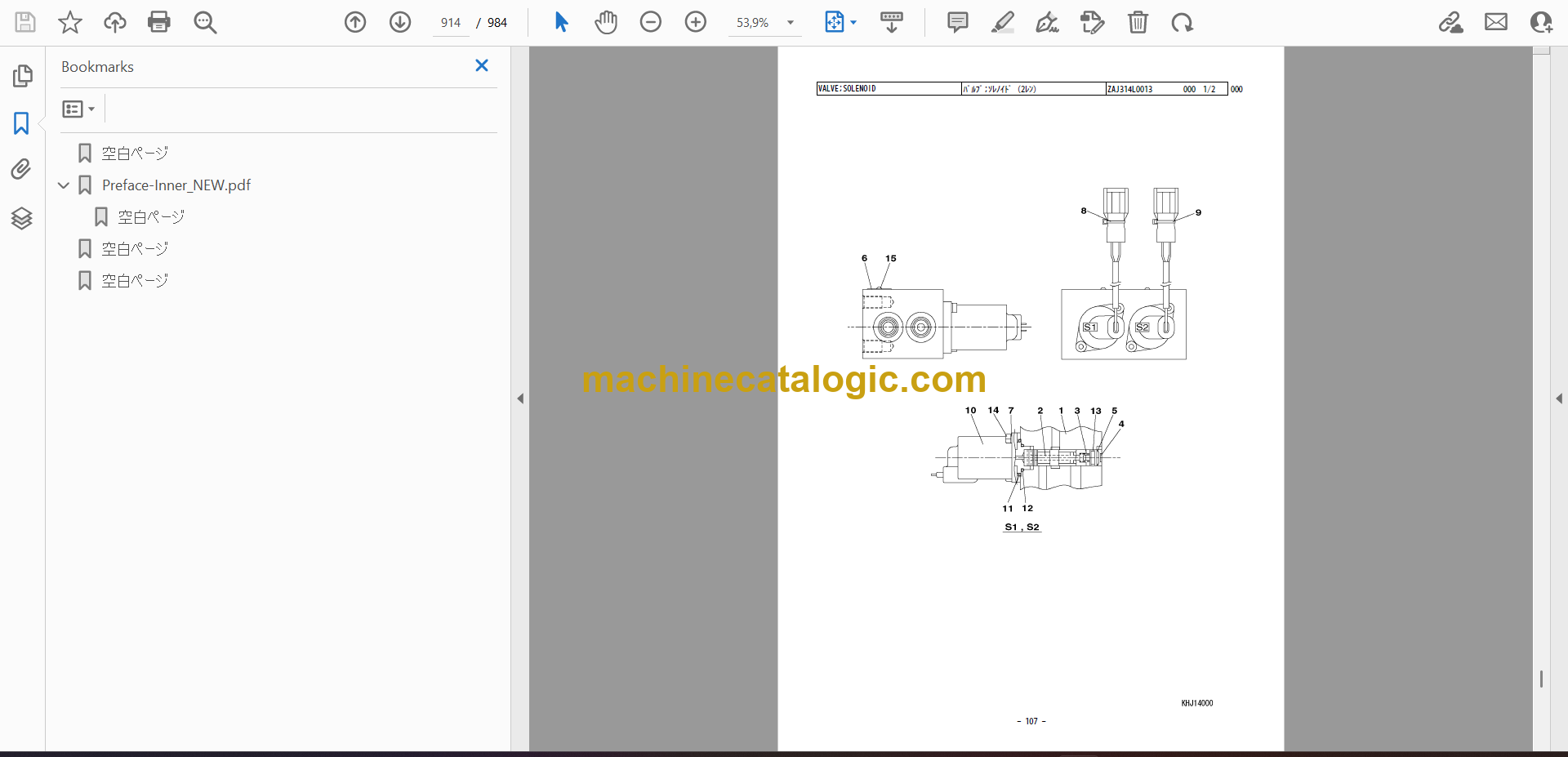Click the total page count 984
This screenshot has height=757, width=1568.
(497, 23)
